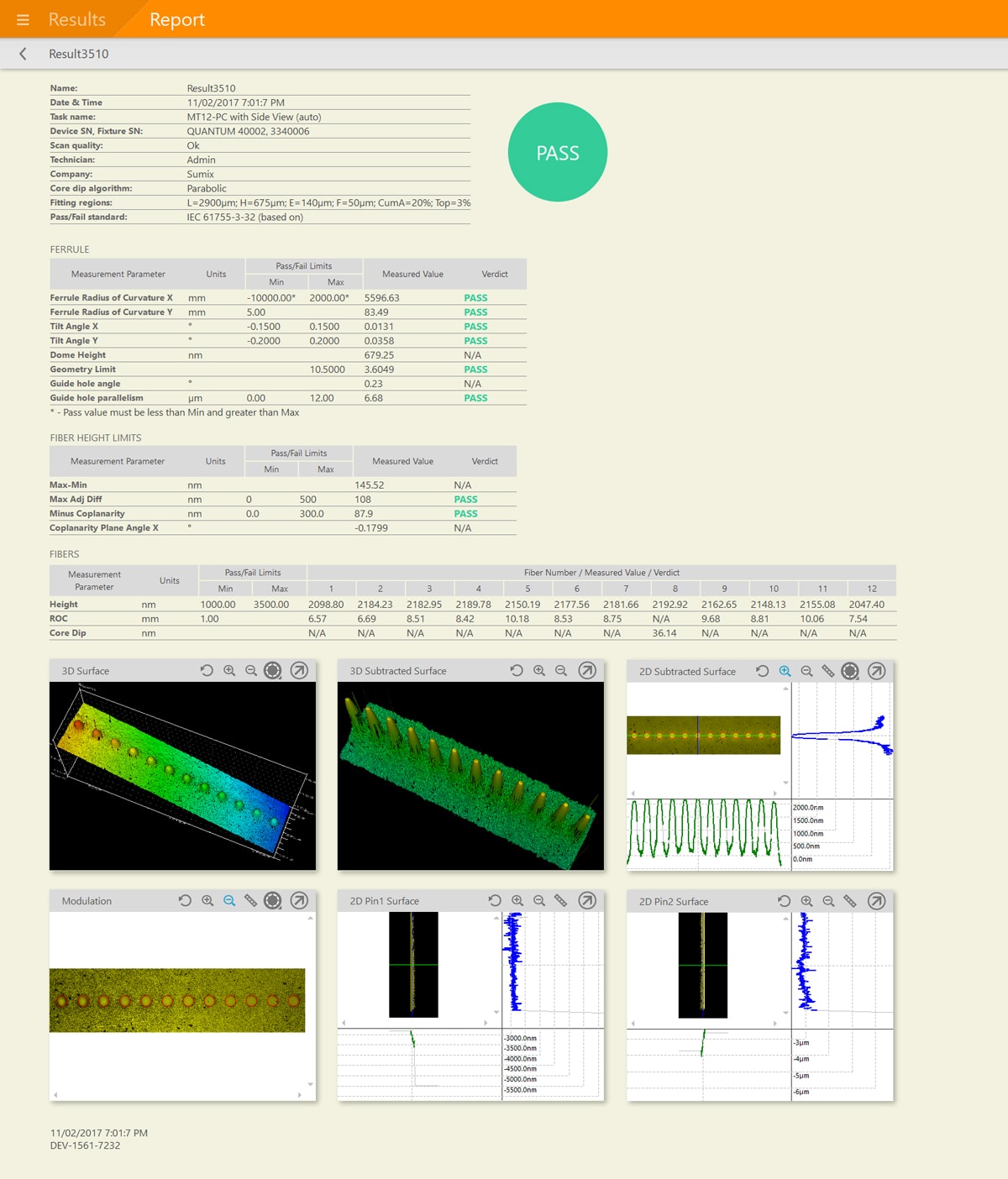Switch to the Results tab
The width and height of the screenshot is (1008, 1179).
[77, 19]
